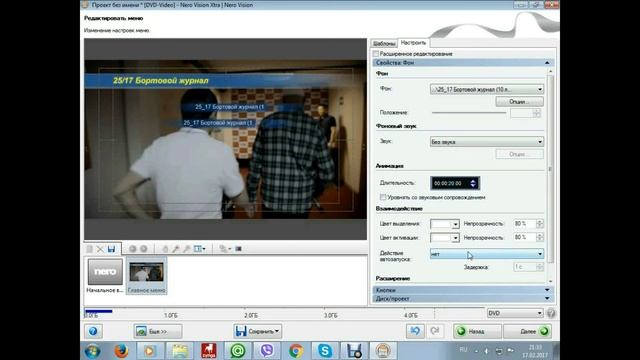The image size is (640, 360).
Task: Click the dark rectangle icon at toolbar end
Action: tap(238, 249)
